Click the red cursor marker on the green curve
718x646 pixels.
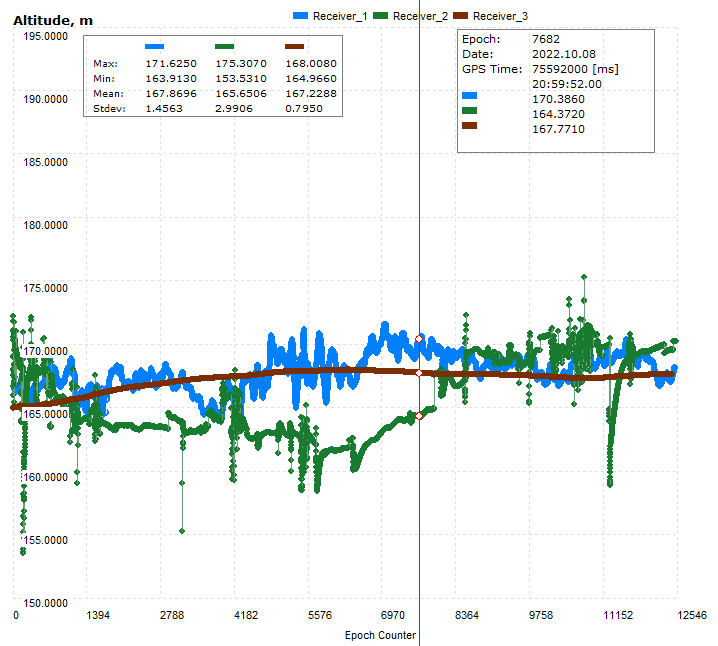pos(419,416)
